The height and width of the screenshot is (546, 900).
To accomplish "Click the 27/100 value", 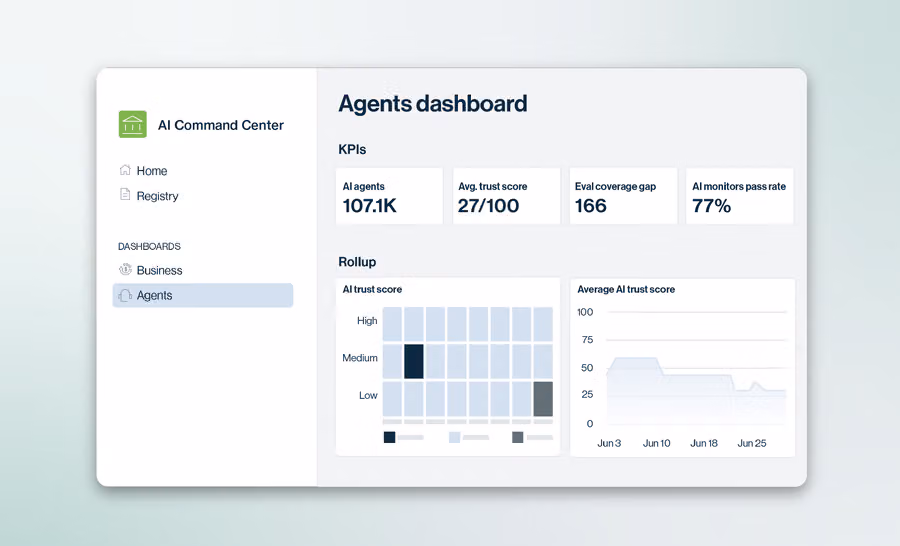I will click(x=488, y=206).
